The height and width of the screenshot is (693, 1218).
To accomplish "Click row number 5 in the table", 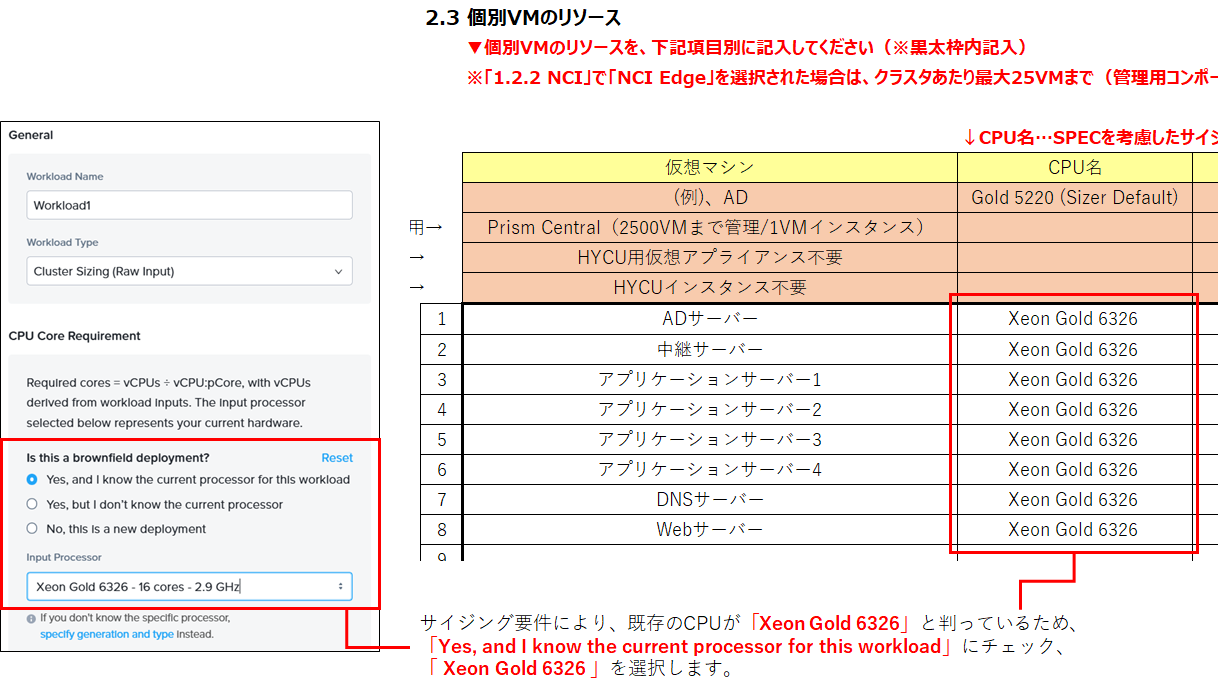I will (x=442, y=440).
